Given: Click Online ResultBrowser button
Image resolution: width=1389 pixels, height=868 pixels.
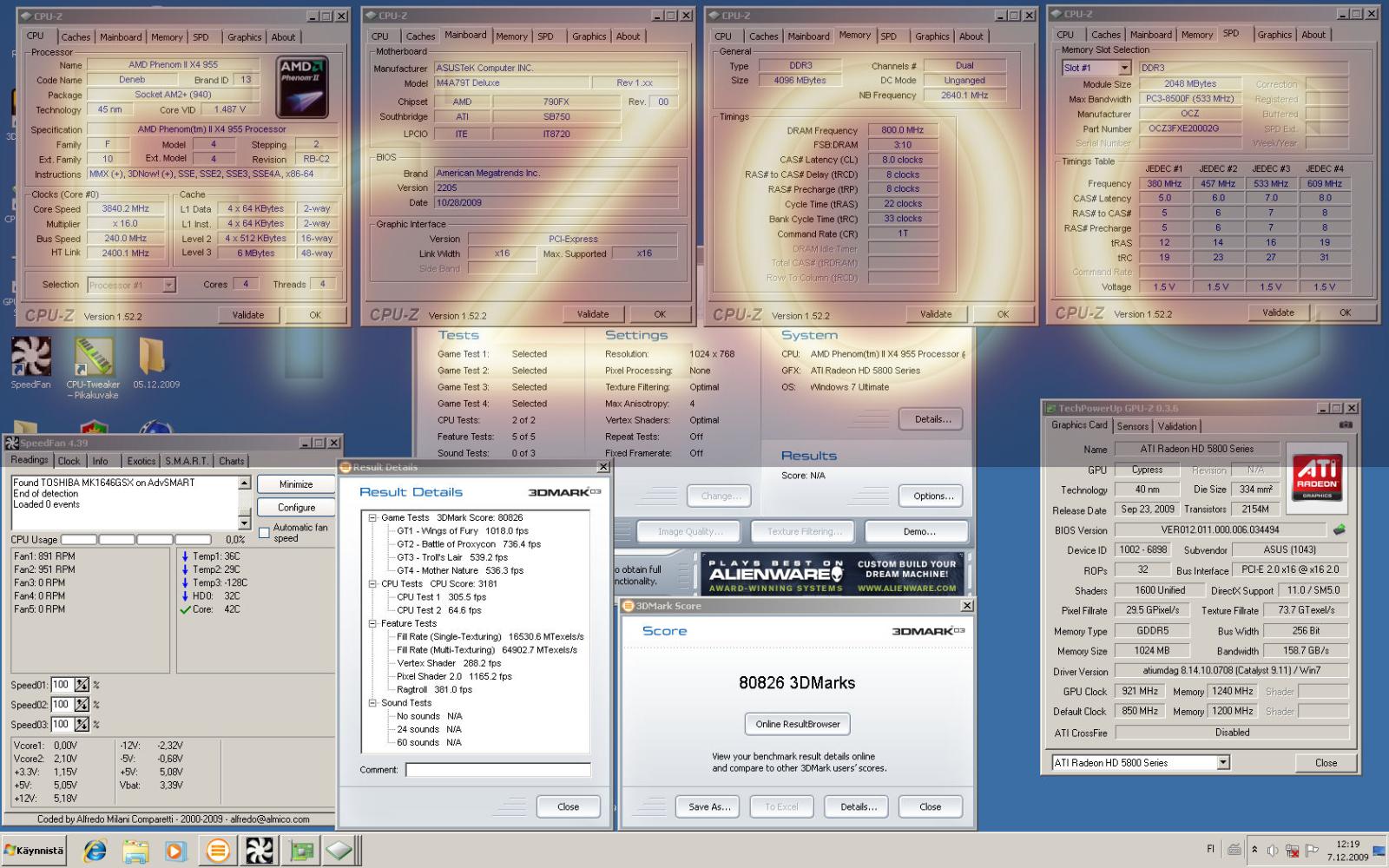Looking at the screenshot, I should [798, 724].
